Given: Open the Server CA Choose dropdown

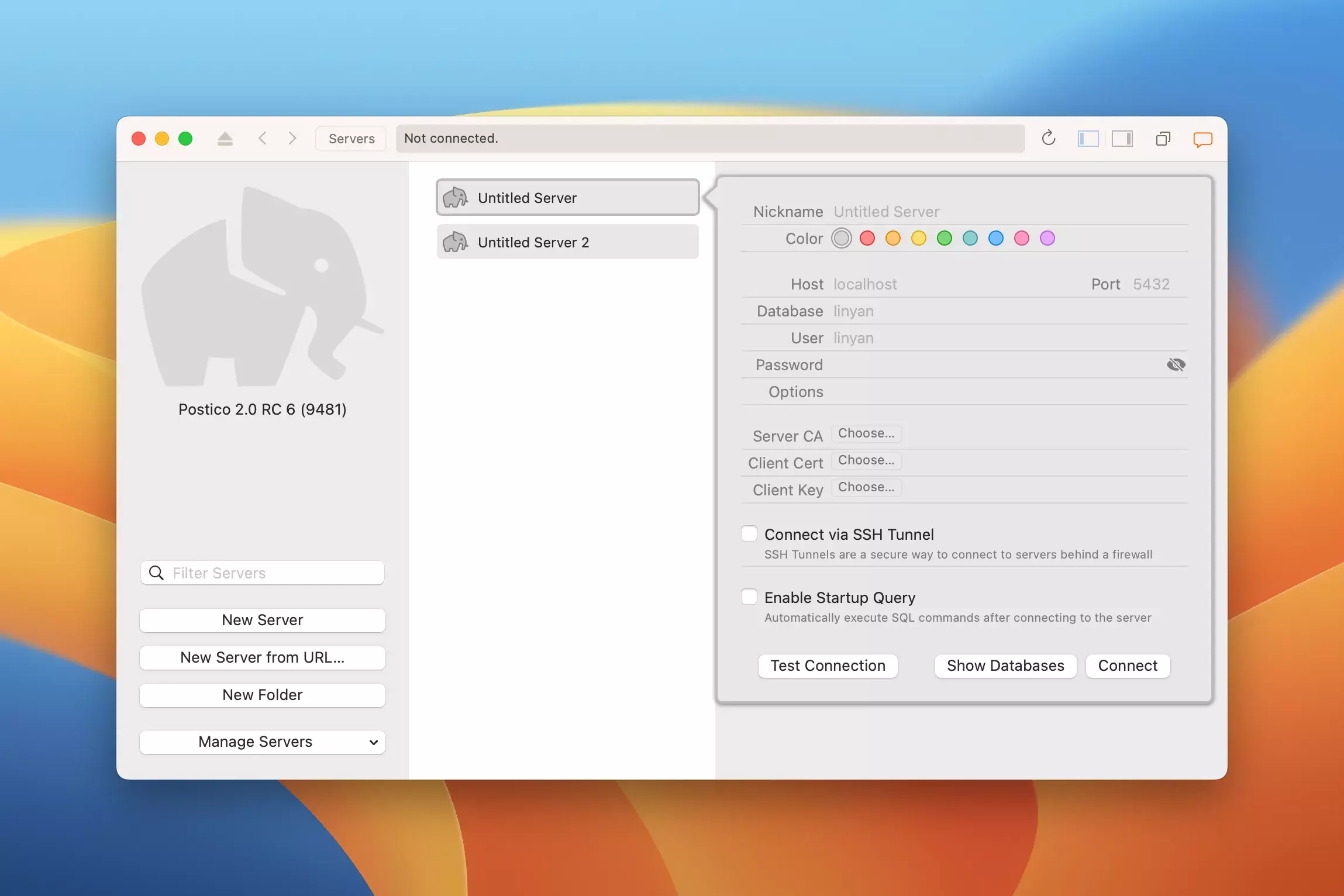Looking at the screenshot, I should [866, 433].
